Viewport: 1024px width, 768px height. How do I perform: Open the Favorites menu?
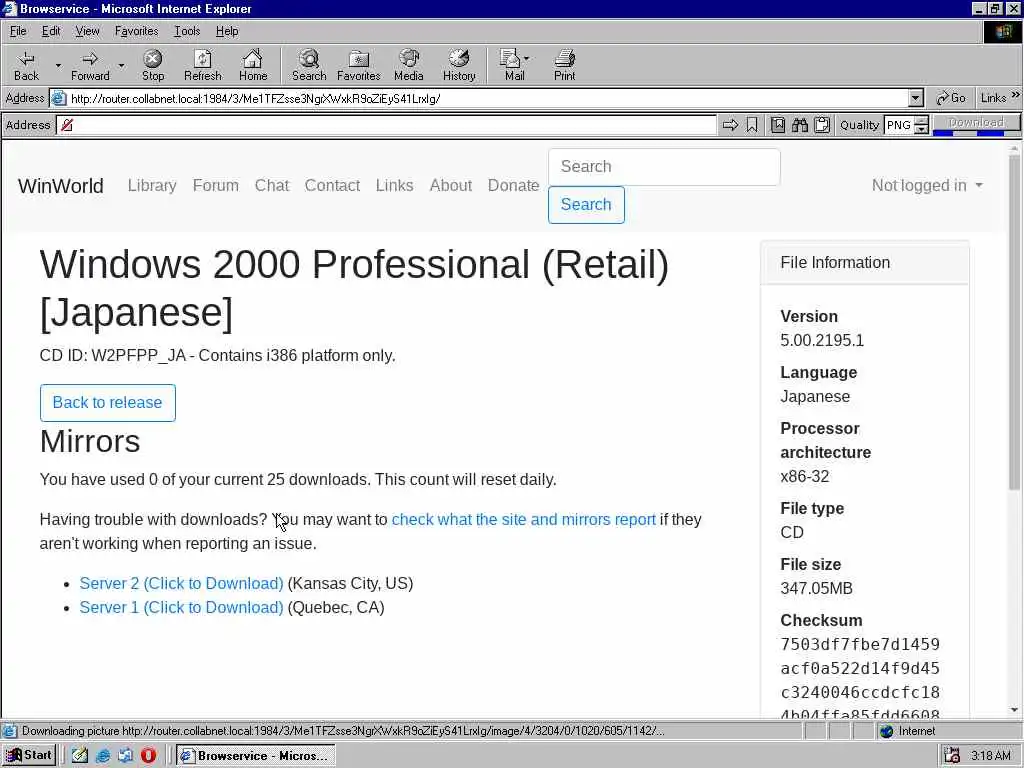(x=136, y=31)
